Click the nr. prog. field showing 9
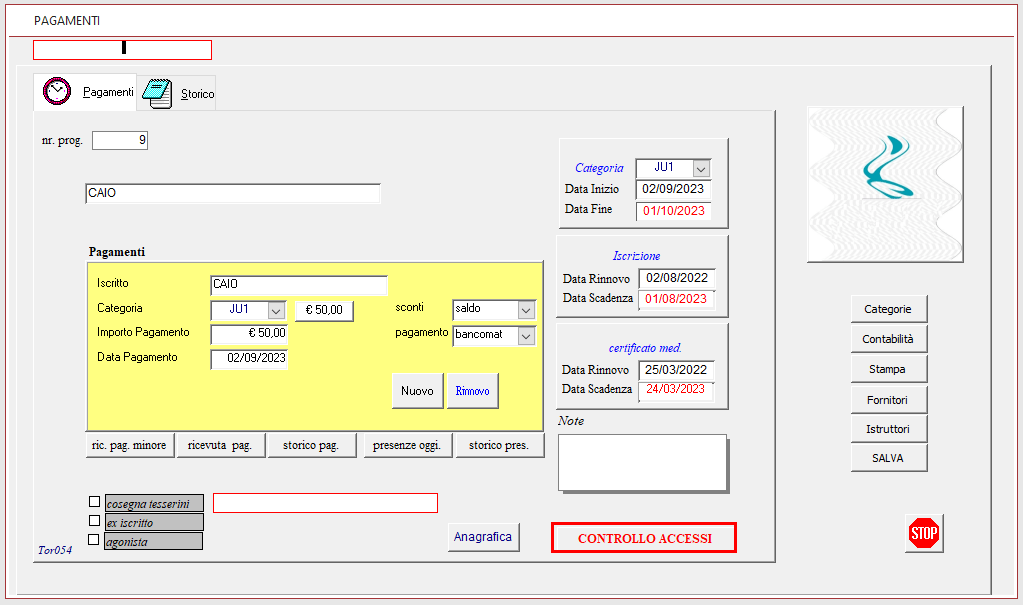The image size is (1023, 605). pyautogui.click(x=120, y=140)
